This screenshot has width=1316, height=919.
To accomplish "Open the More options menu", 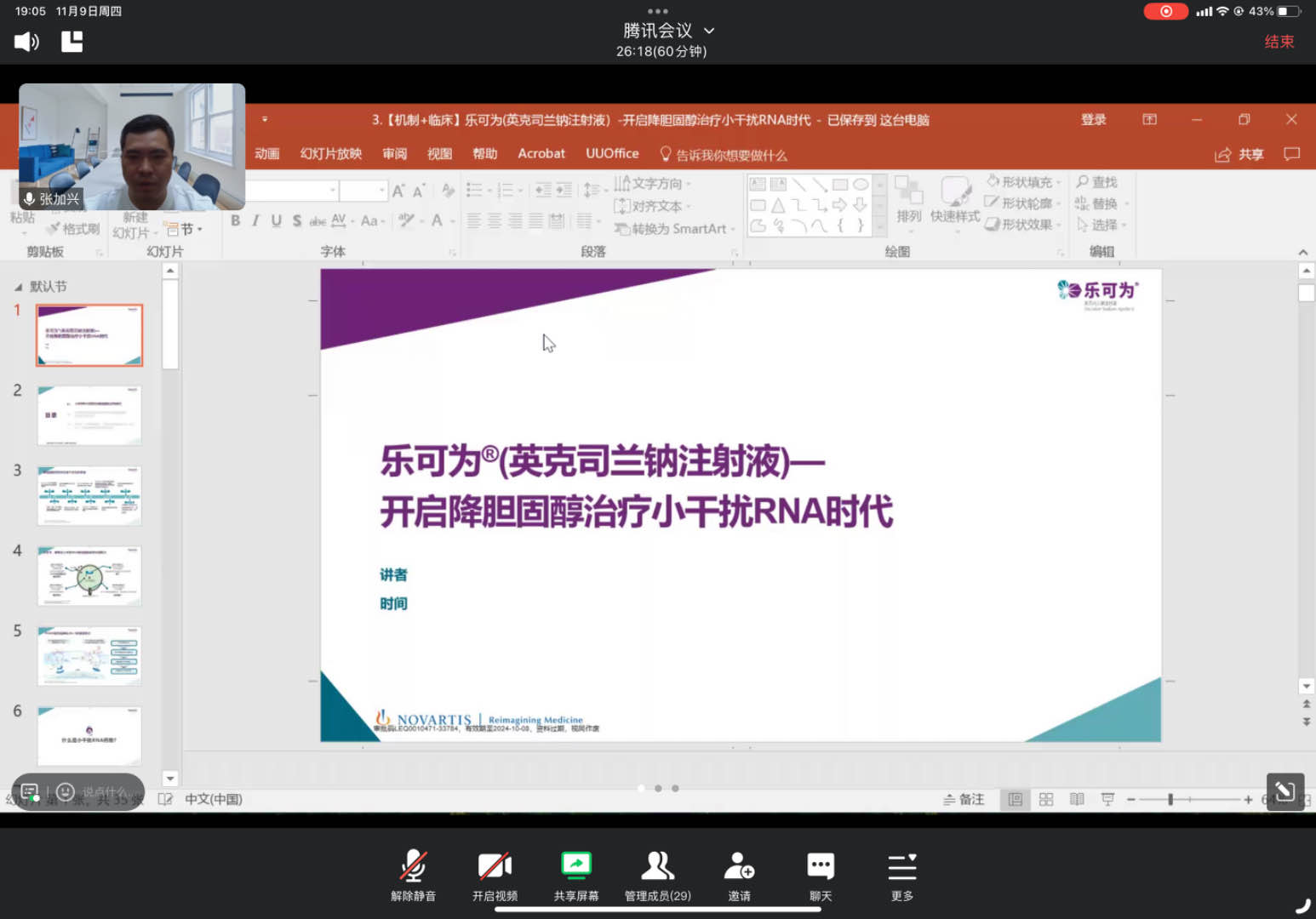I will pyautogui.click(x=902, y=876).
